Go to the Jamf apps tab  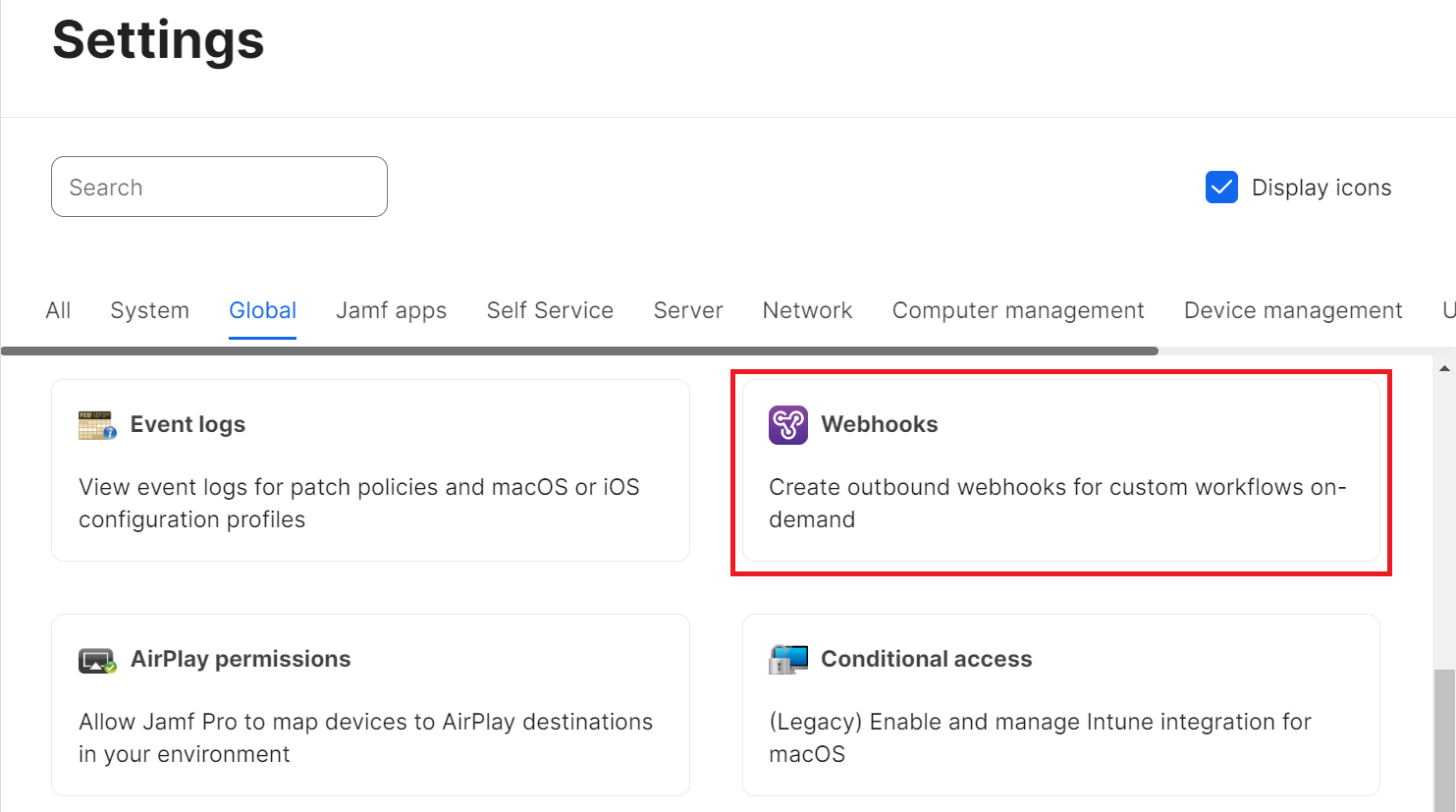(391, 311)
